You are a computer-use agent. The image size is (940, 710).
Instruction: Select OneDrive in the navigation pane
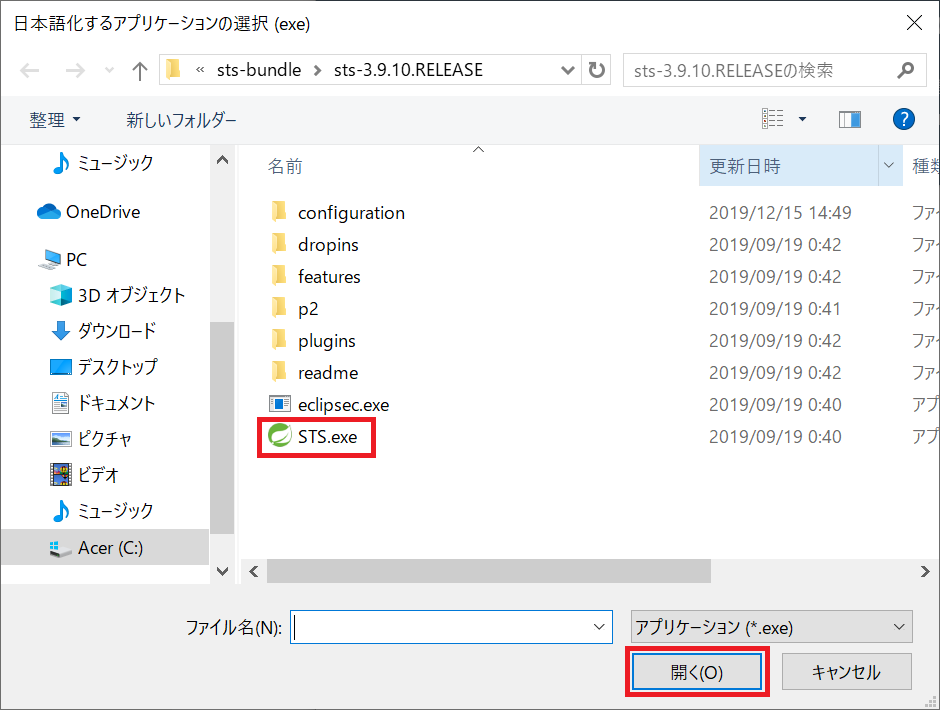(89, 212)
